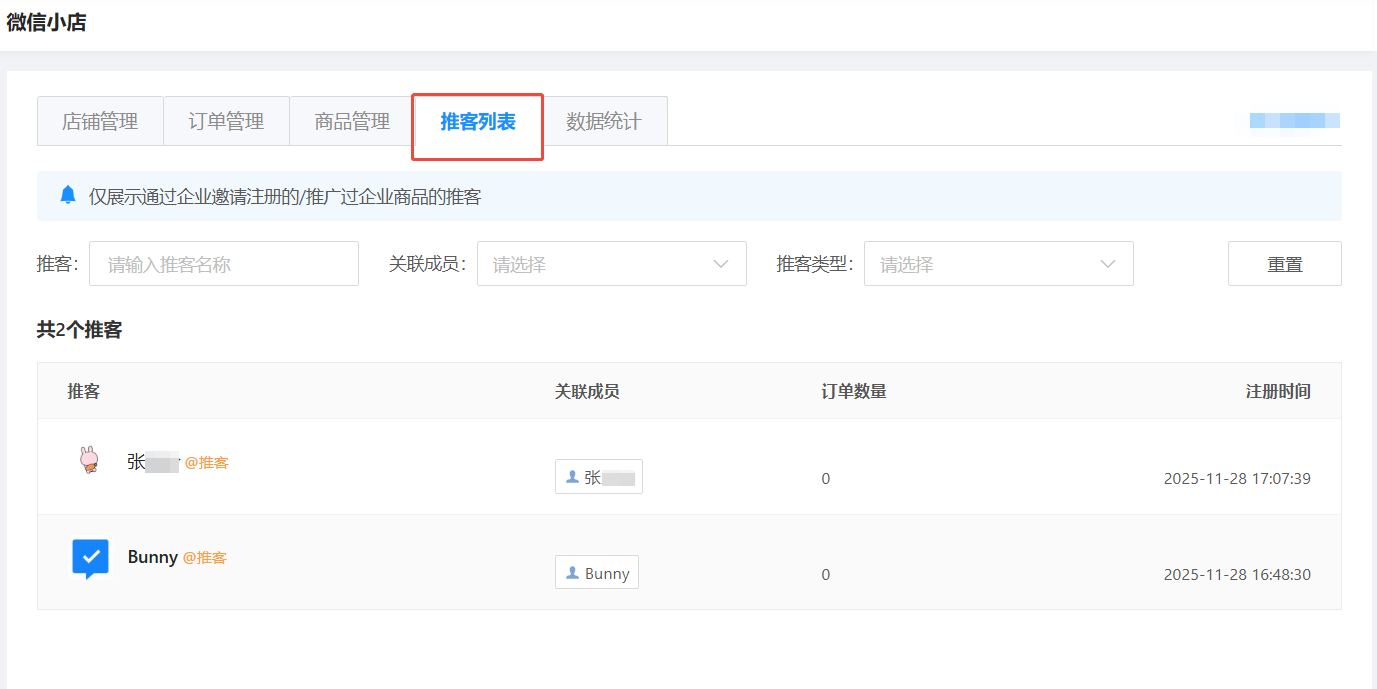1377x689 pixels.
Task: Click person icon in 张 member tag
Action: (572, 477)
